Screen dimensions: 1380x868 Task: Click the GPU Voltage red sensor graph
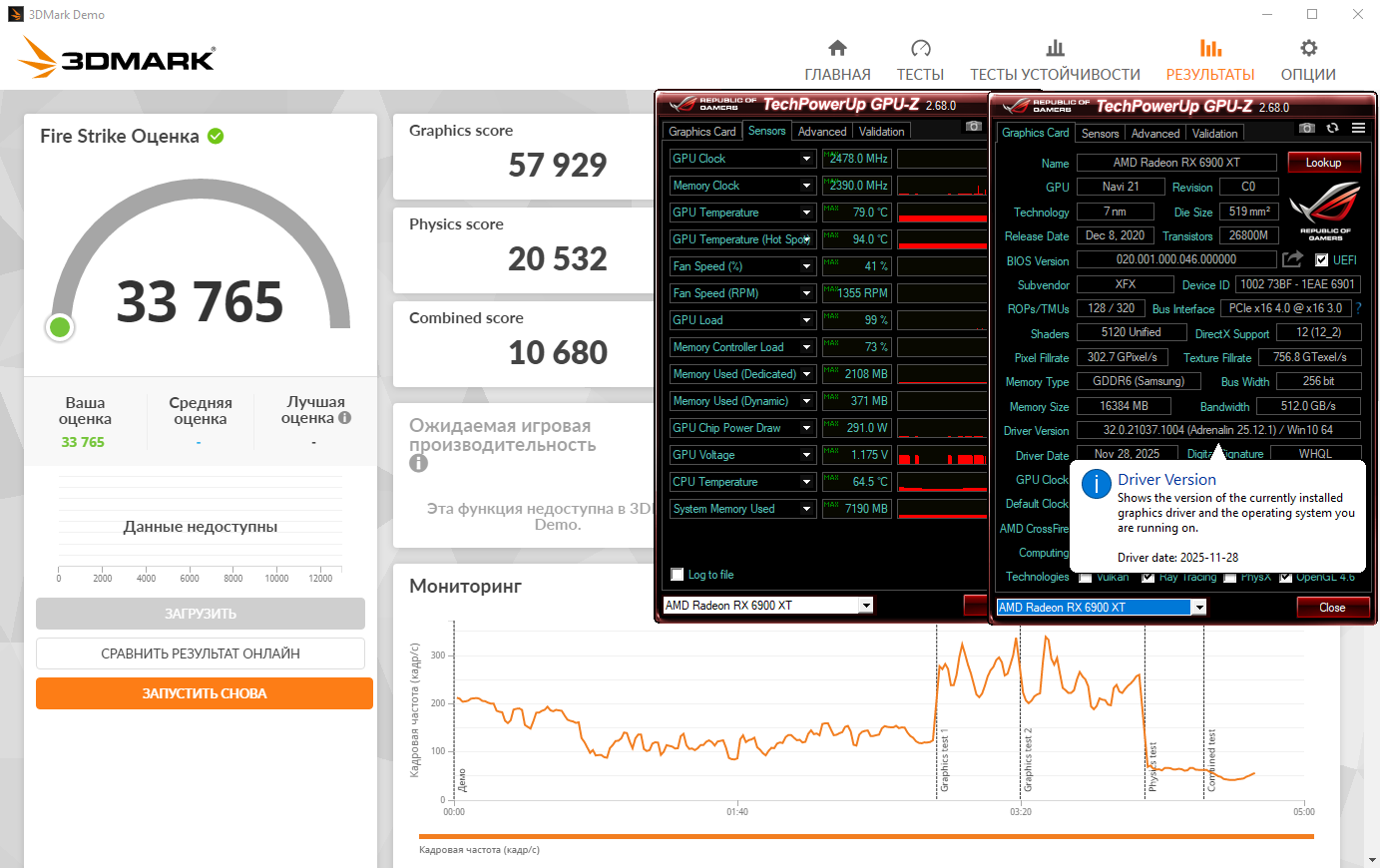click(x=941, y=455)
